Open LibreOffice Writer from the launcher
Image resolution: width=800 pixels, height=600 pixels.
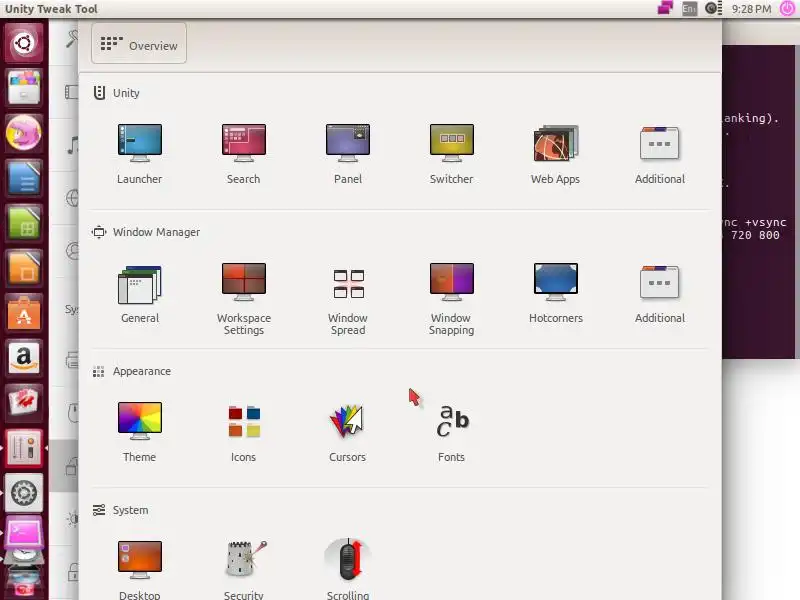tap(23, 178)
